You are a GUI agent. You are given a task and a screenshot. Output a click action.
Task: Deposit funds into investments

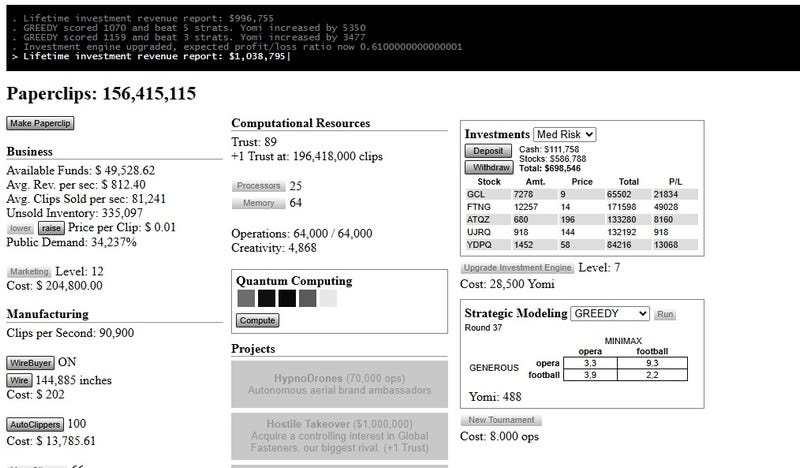pyautogui.click(x=488, y=151)
